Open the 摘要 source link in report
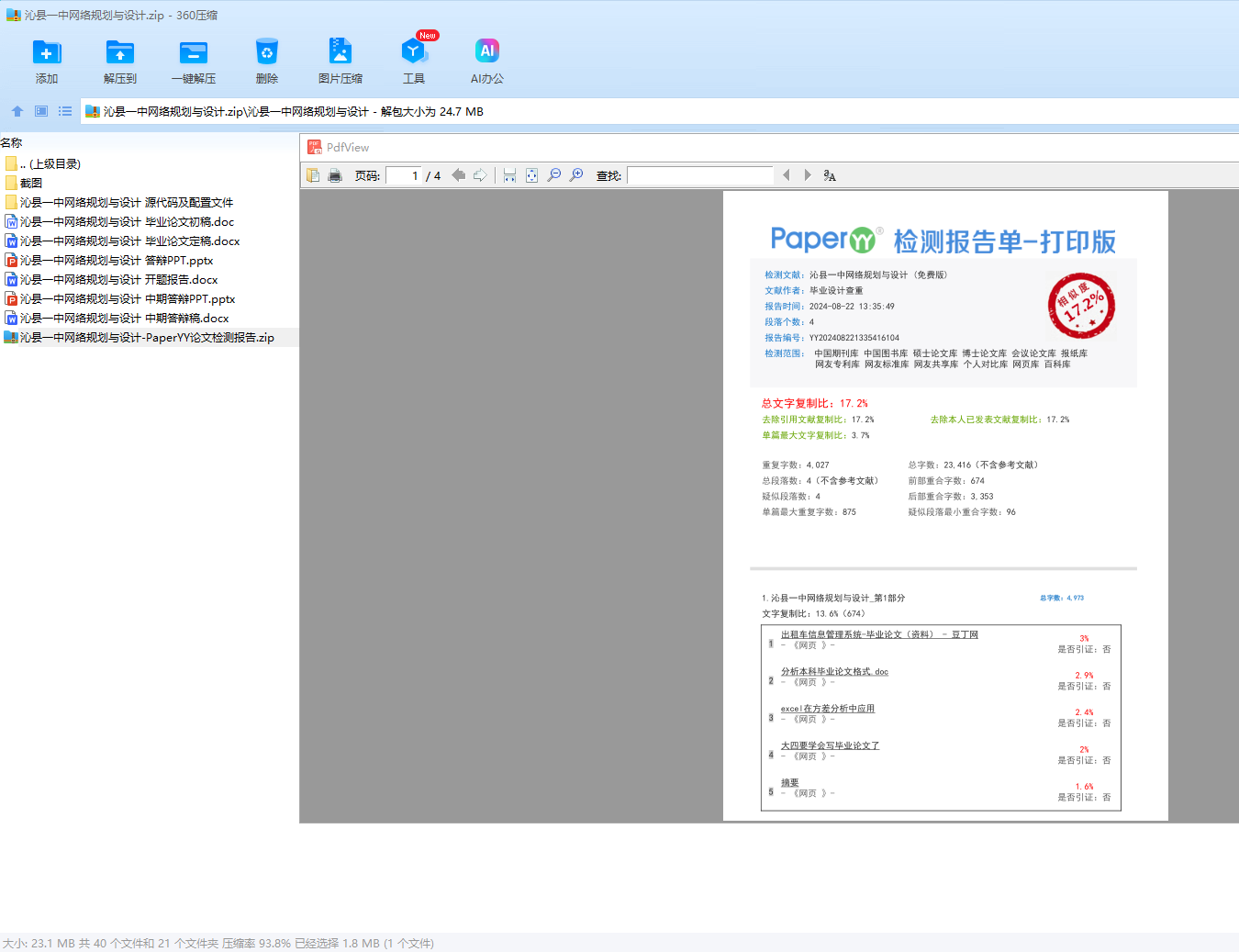Viewport: 1239px width, 952px height. tap(789, 782)
